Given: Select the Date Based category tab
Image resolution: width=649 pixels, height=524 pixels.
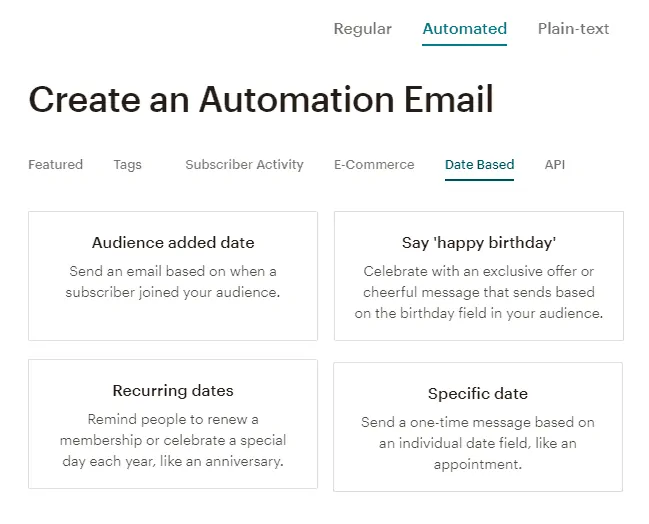Looking at the screenshot, I should point(479,164).
